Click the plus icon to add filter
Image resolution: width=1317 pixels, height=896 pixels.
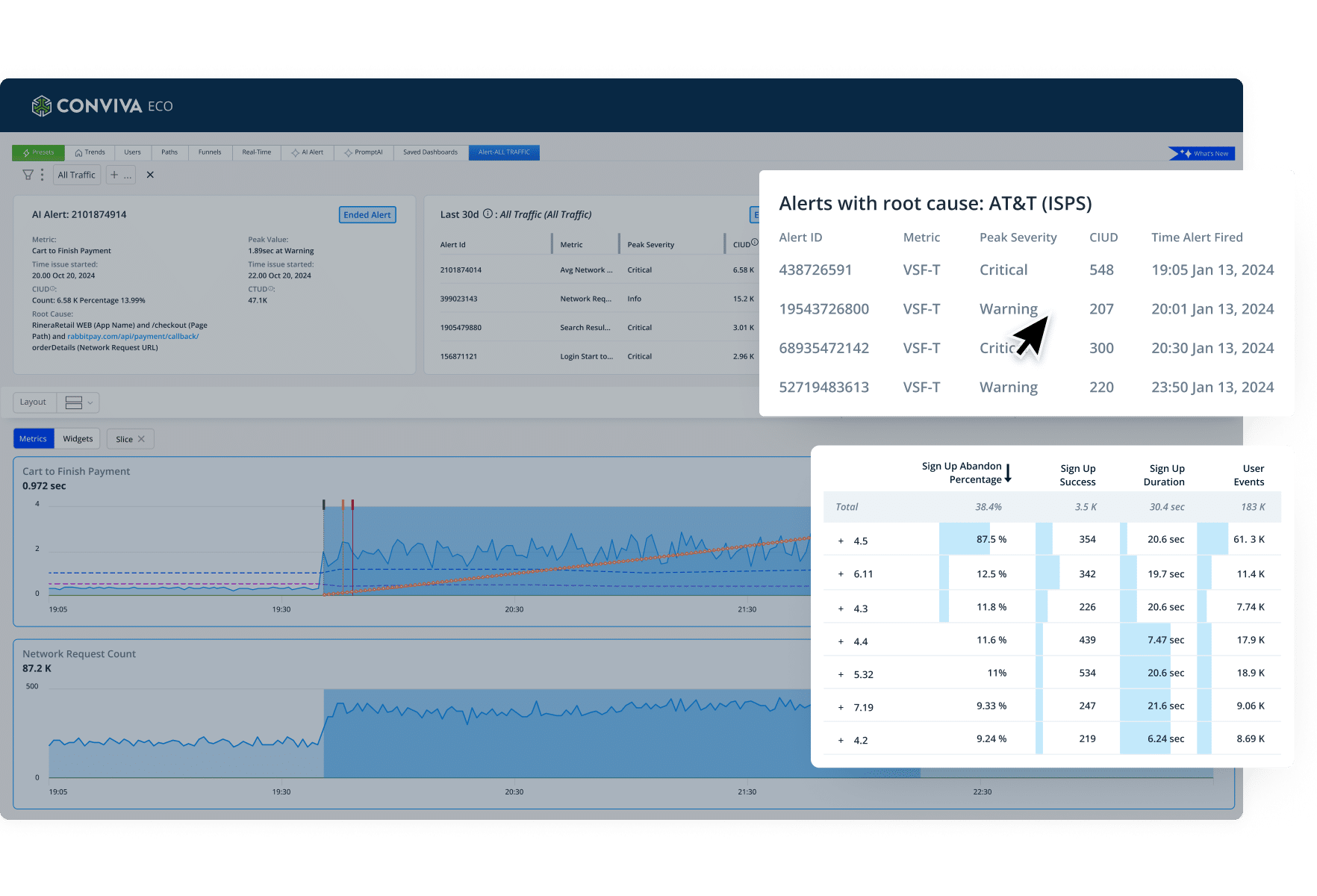coord(114,175)
